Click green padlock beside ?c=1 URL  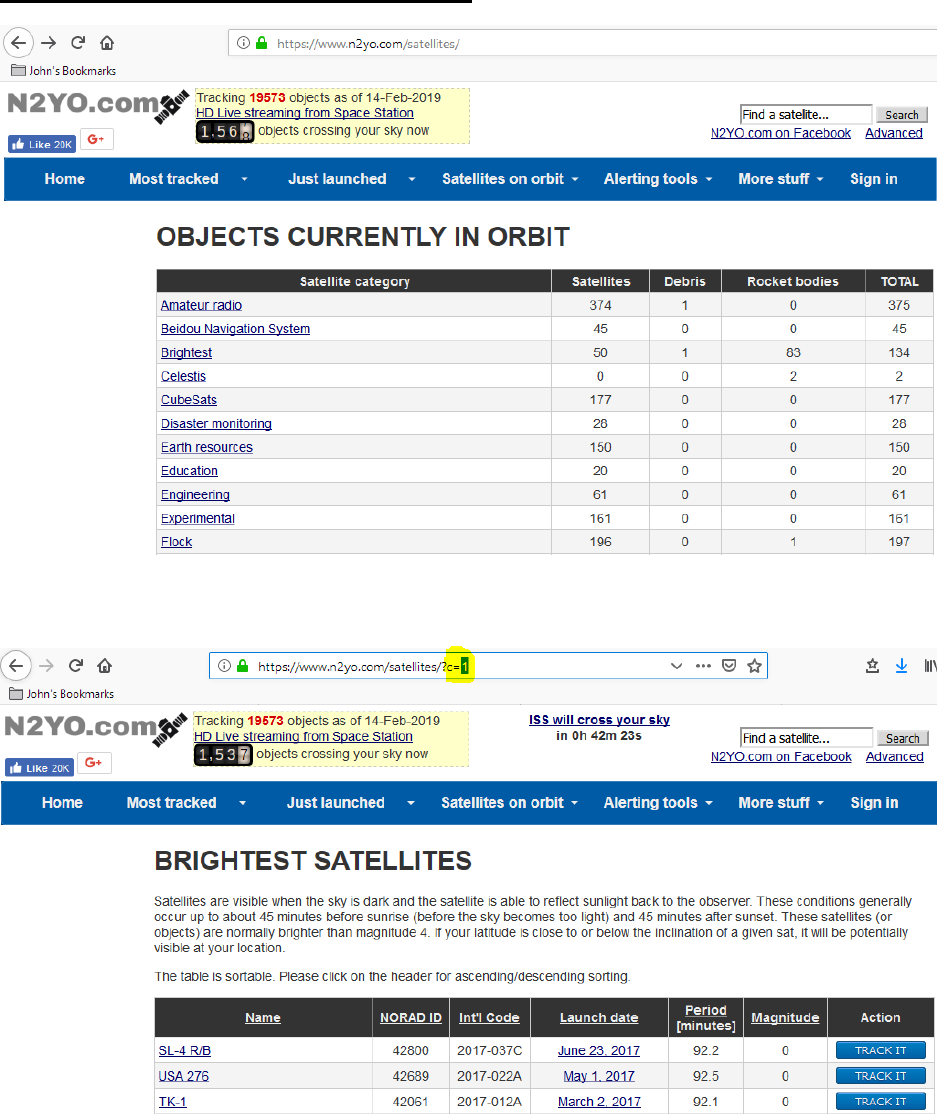pos(242,666)
